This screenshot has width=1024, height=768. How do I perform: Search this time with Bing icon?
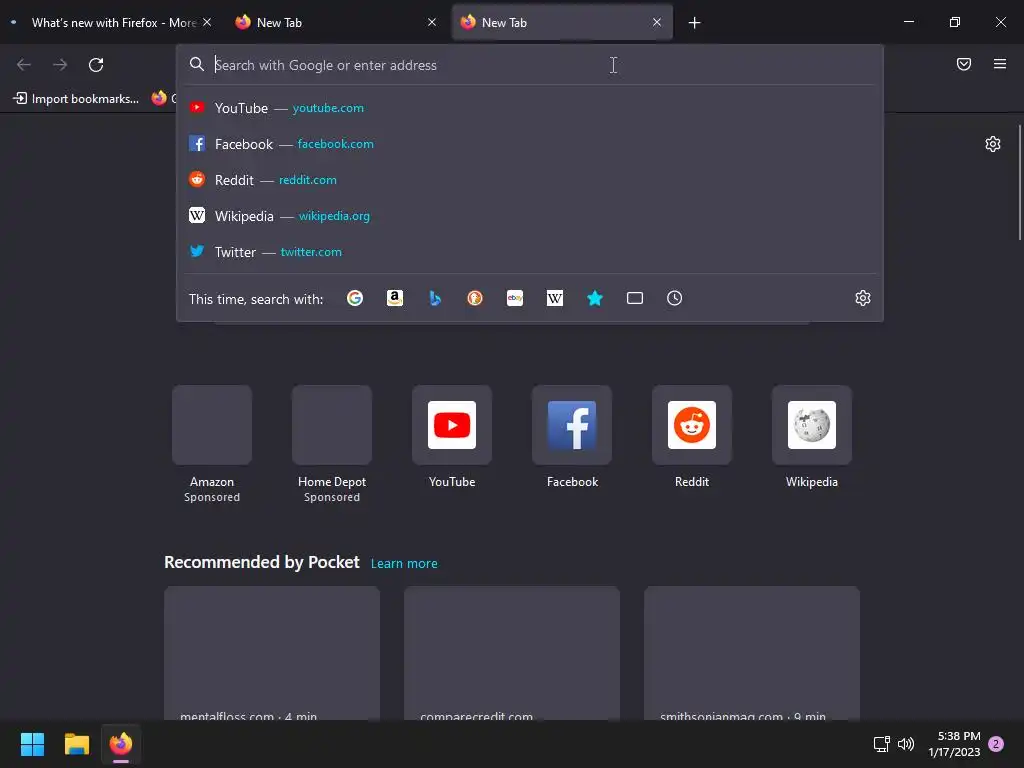(435, 298)
